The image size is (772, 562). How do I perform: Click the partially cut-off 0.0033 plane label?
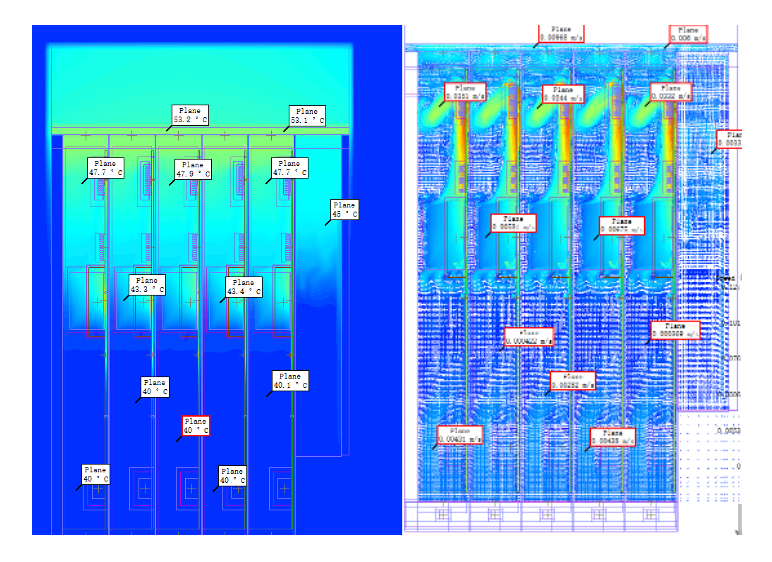click(731, 139)
